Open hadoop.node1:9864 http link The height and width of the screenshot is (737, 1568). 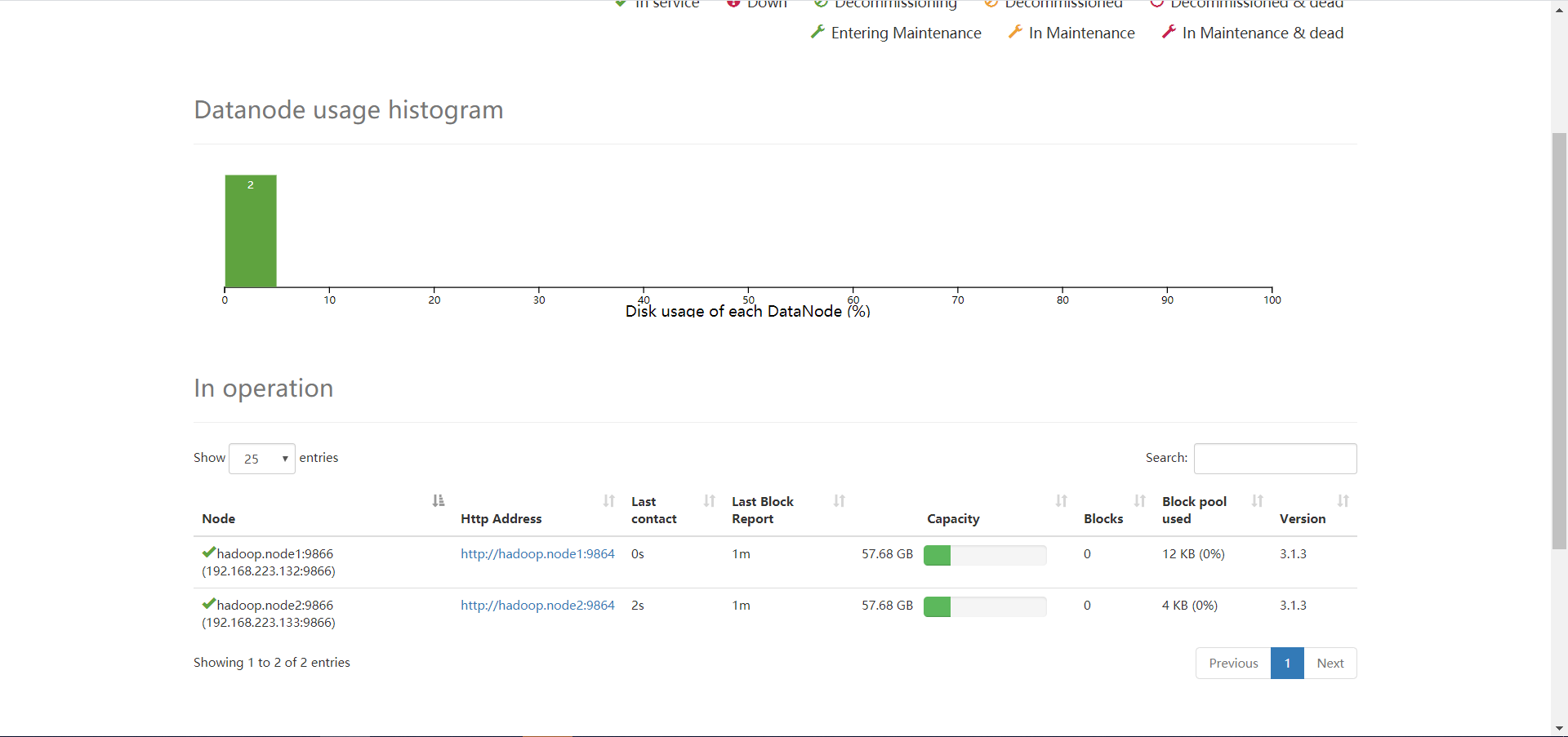pos(537,554)
